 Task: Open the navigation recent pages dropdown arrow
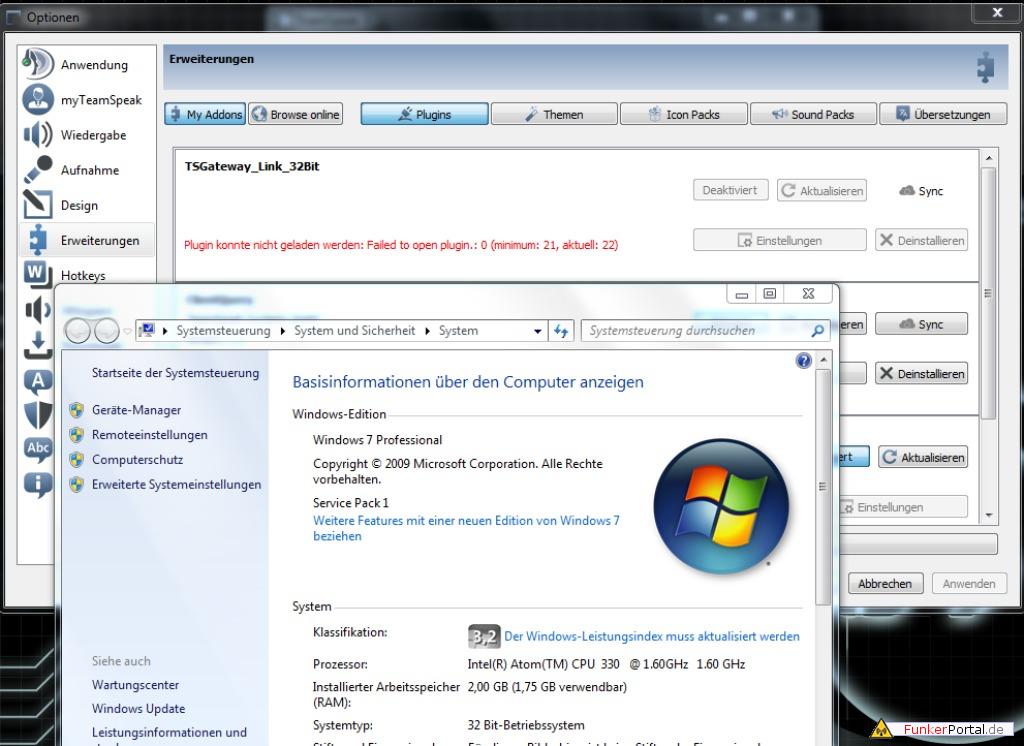[x=127, y=331]
